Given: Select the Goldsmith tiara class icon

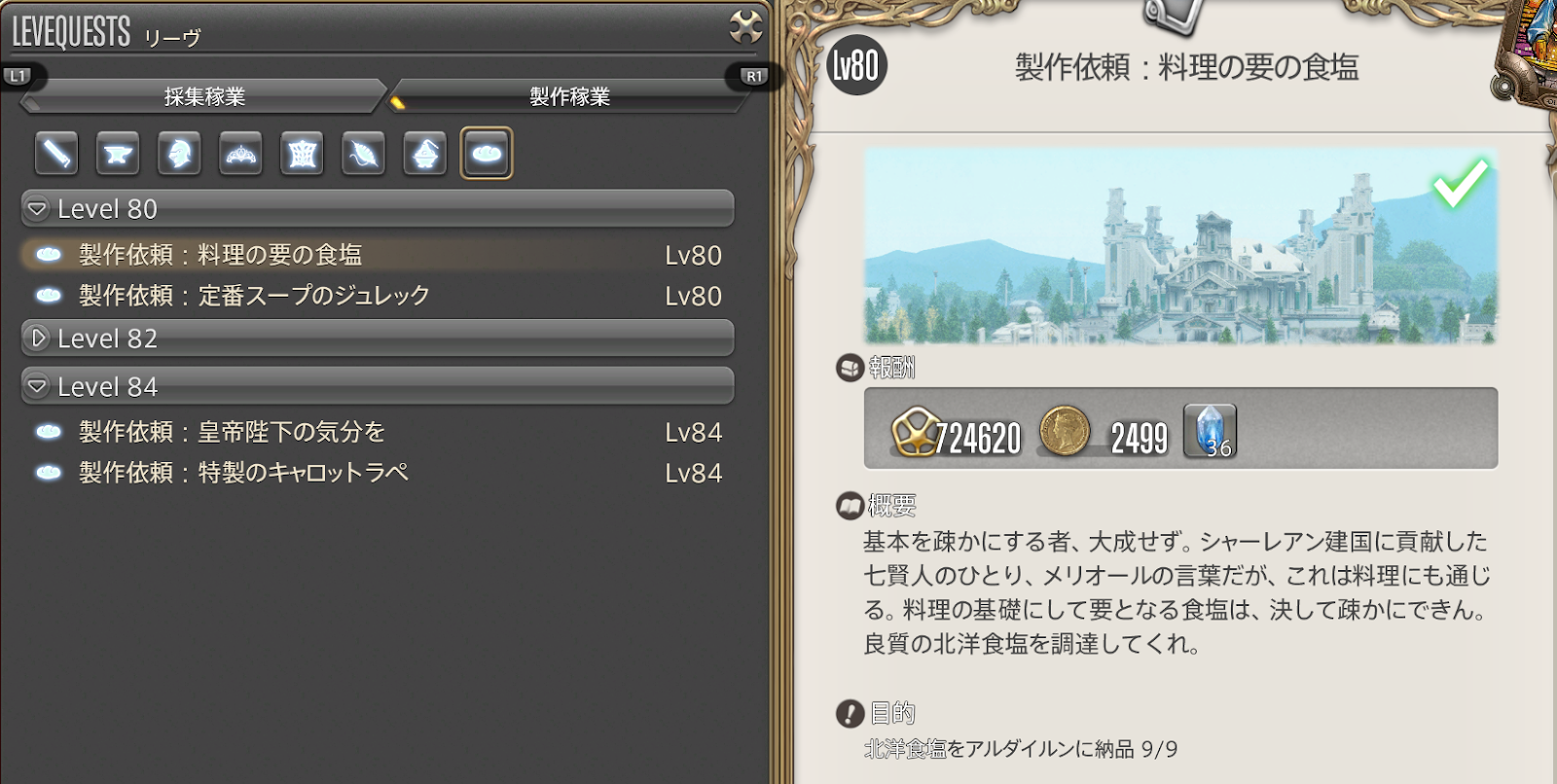Looking at the screenshot, I should pyautogui.click(x=240, y=153).
